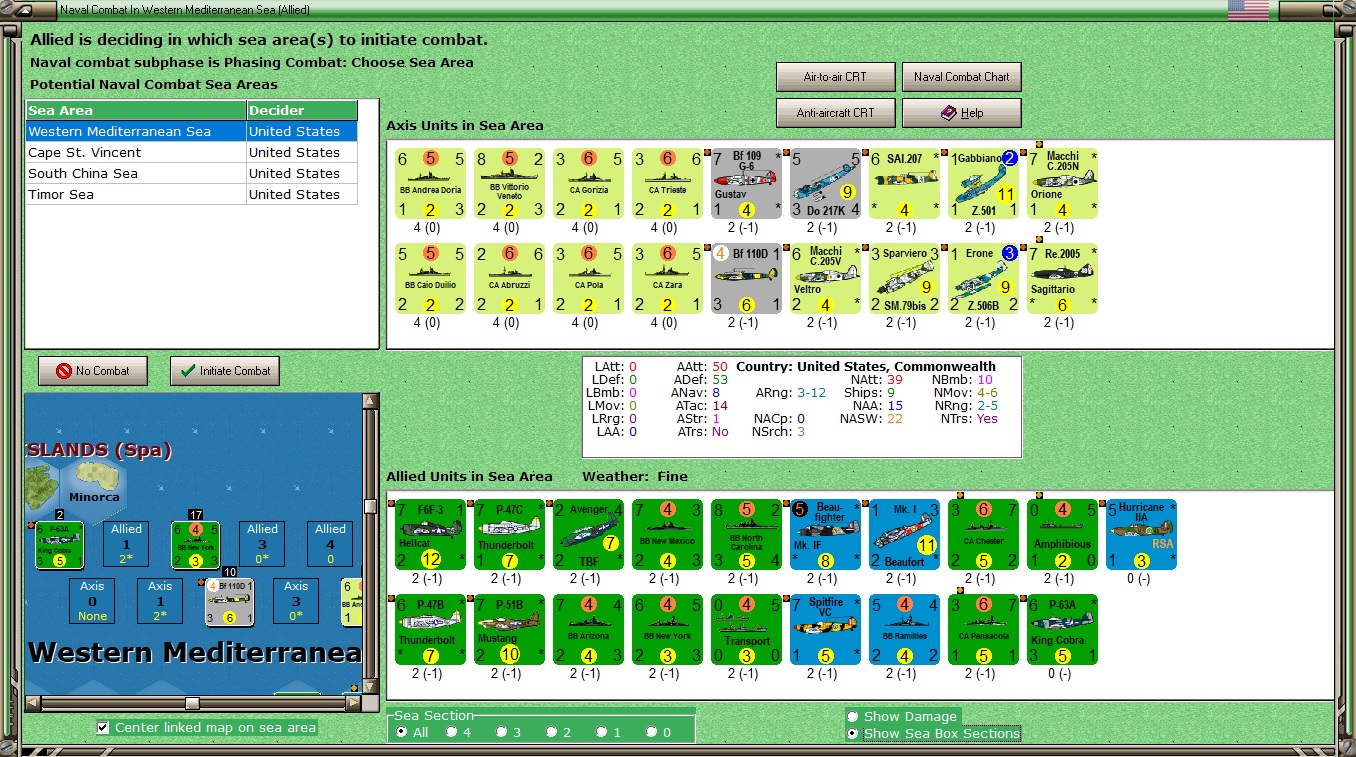Click the BB Caio Duilio counter

pyautogui.click(x=430, y=279)
